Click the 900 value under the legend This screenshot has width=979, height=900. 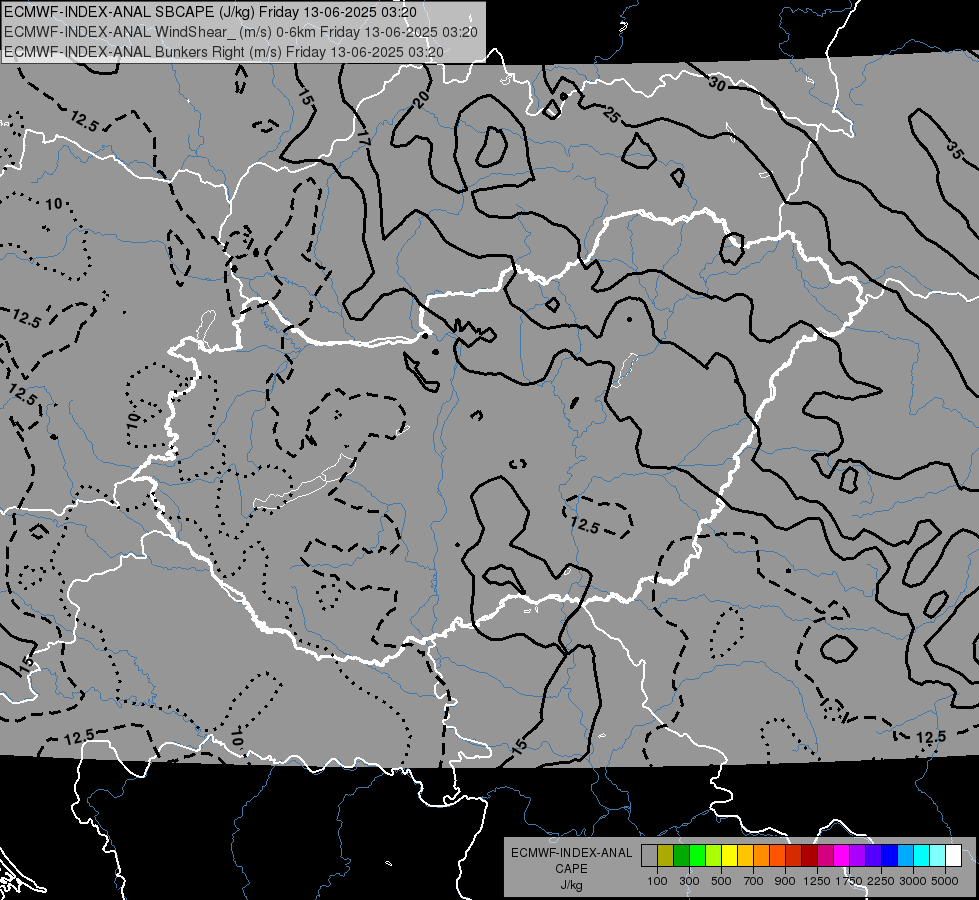pyautogui.click(x=785, y=881)
